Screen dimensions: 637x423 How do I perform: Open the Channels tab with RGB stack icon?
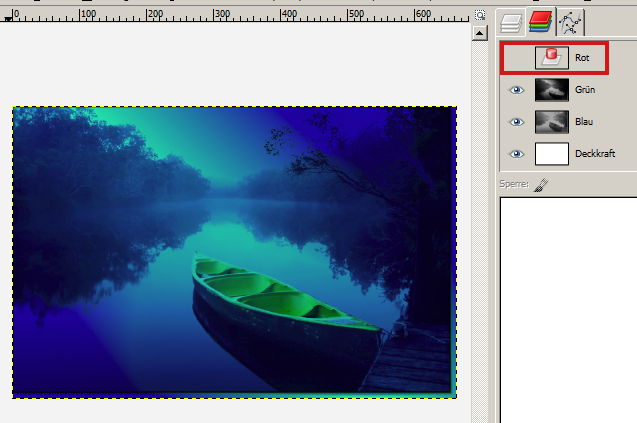coord(541,22)
